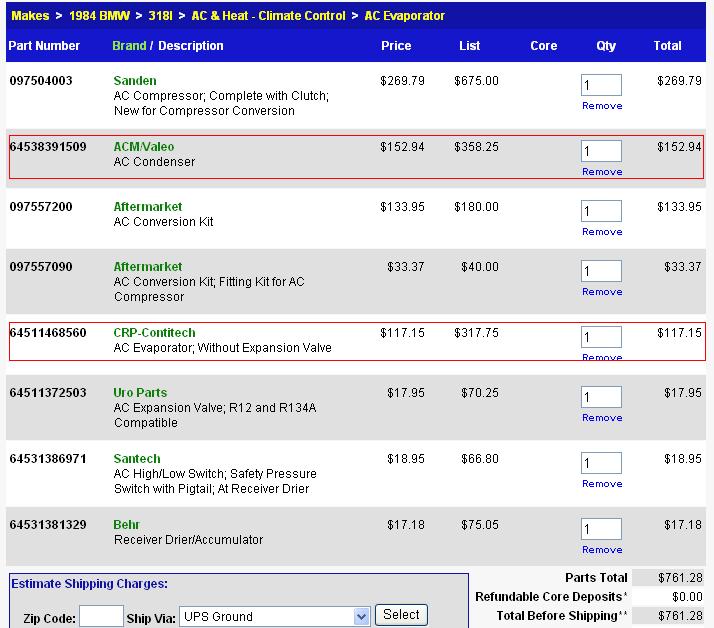Remove the Behr Receiver Drier item

tap(602, 550)
